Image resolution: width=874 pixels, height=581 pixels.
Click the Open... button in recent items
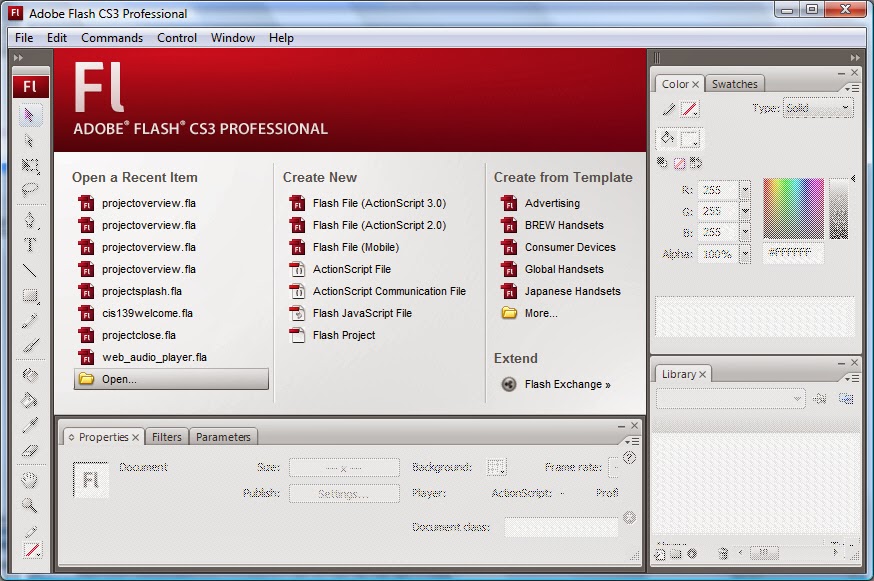click(x=171, y=379)
